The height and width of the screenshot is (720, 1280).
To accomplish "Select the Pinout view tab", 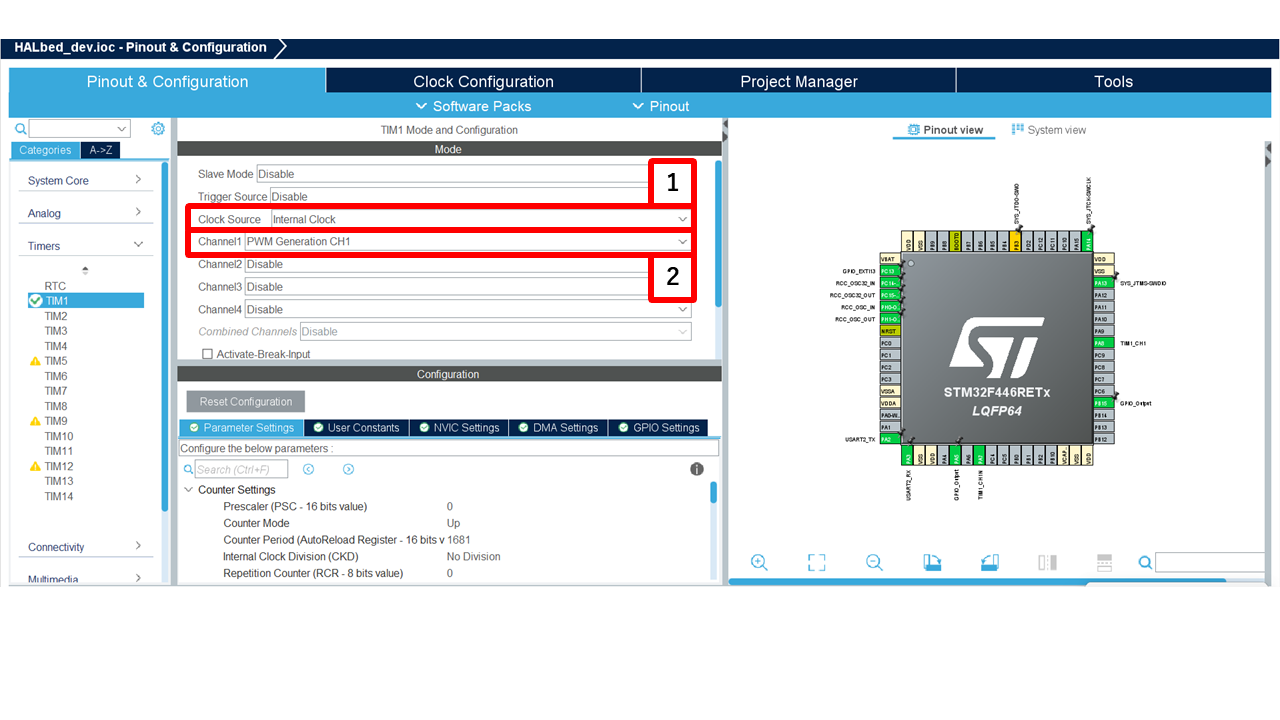I will 944,130.
